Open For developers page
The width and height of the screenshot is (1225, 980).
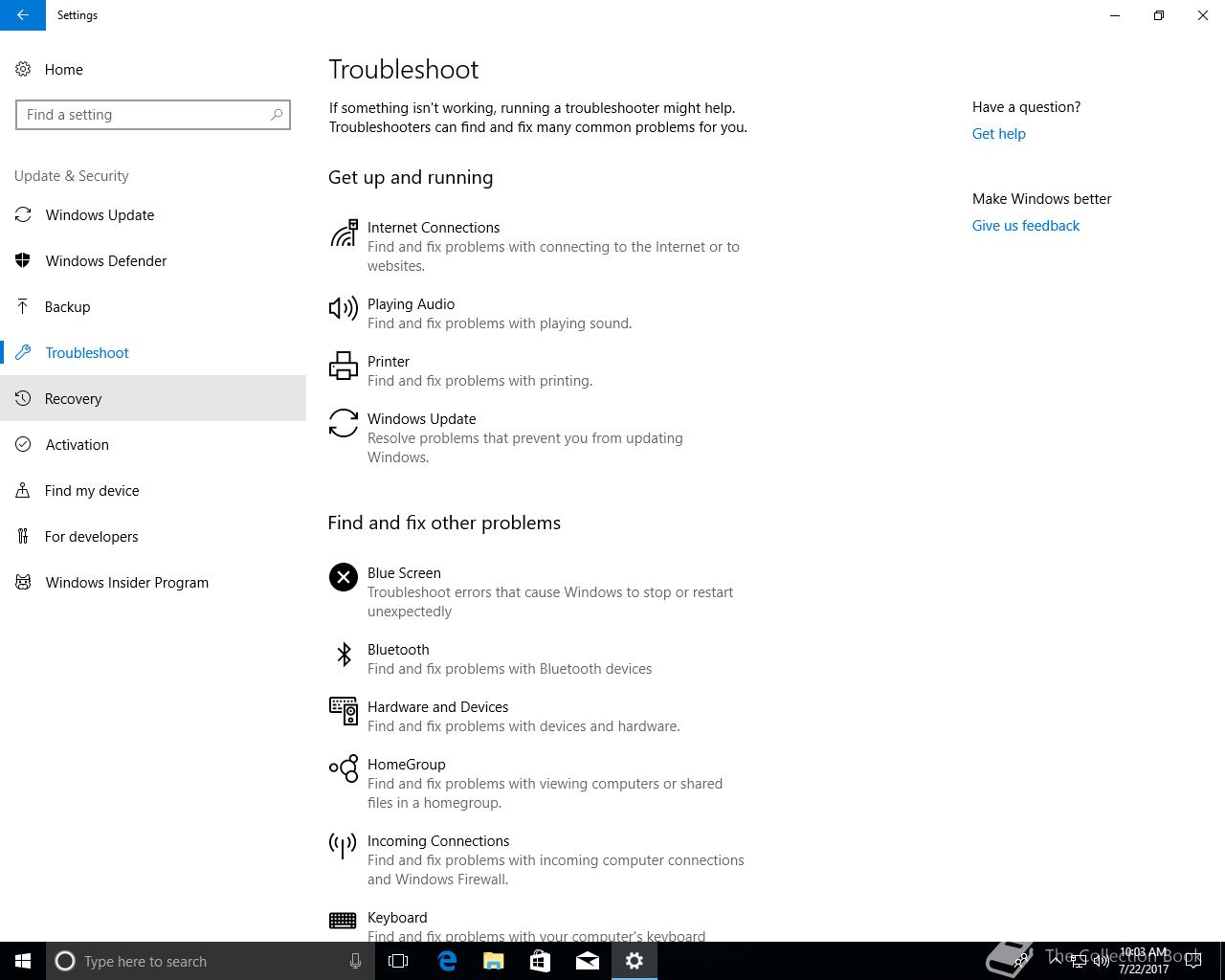click(x=153, y=536)
